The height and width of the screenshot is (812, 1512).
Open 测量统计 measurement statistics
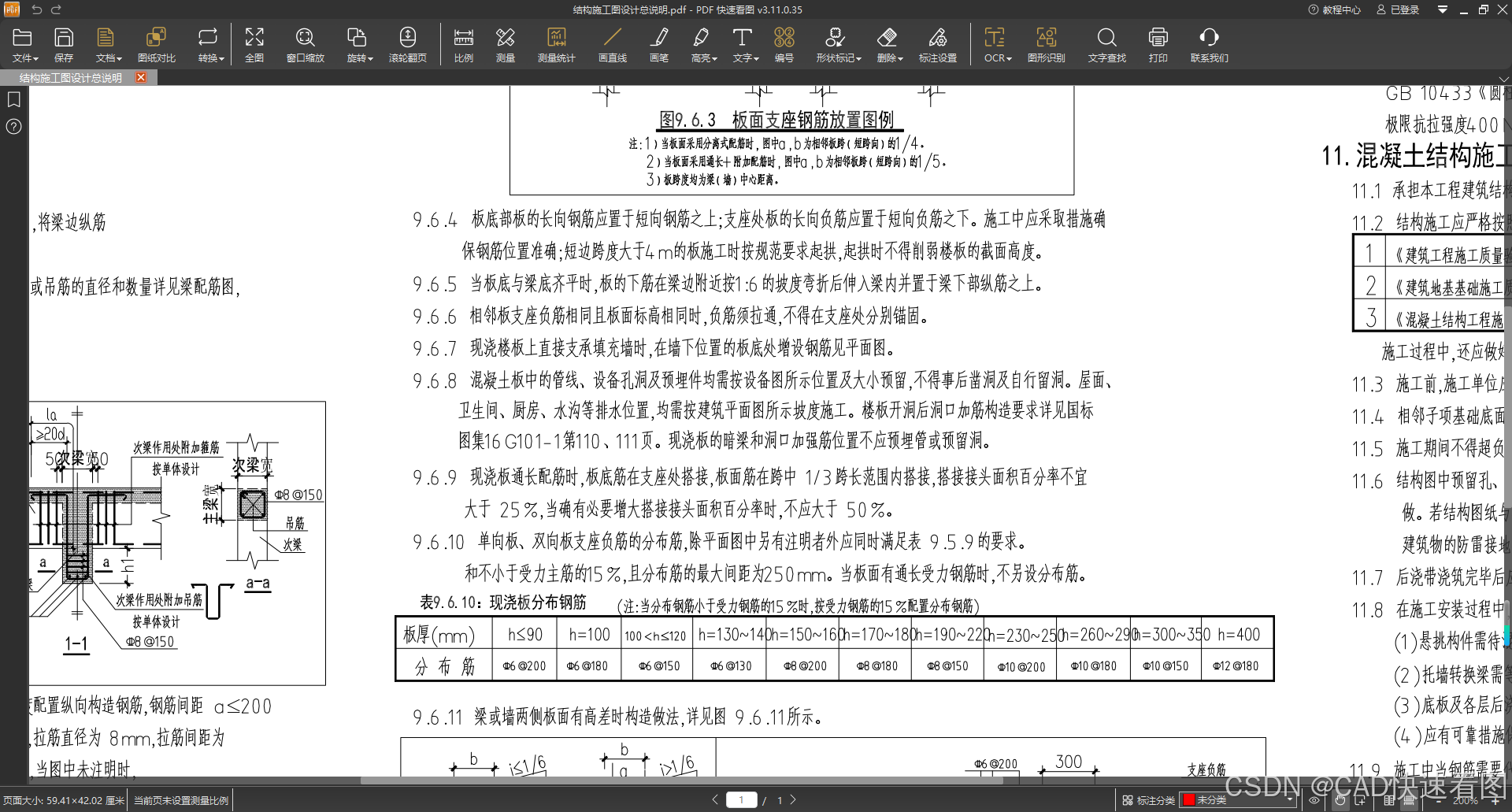557,45
